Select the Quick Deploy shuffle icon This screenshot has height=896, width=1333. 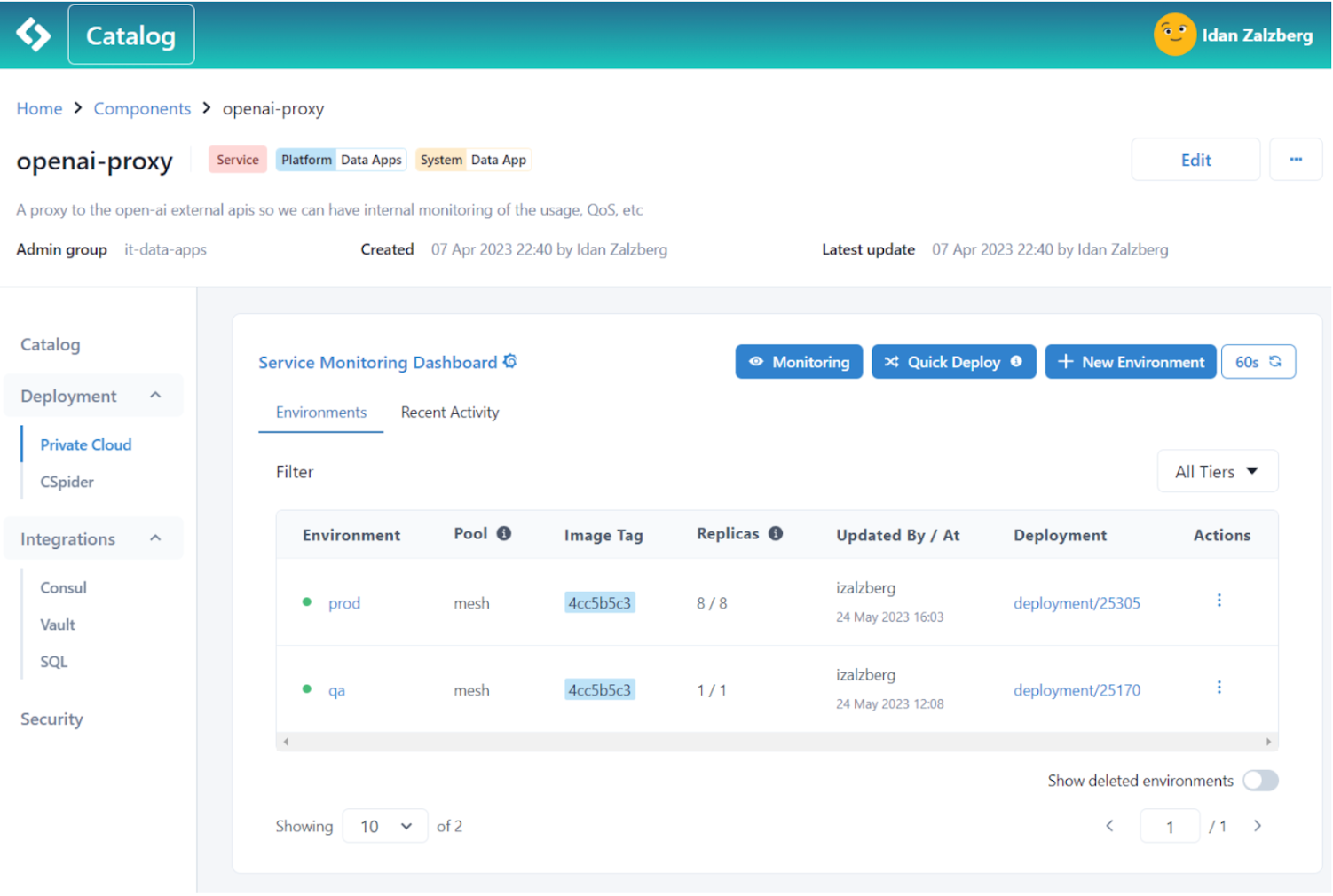coord(892,361)
